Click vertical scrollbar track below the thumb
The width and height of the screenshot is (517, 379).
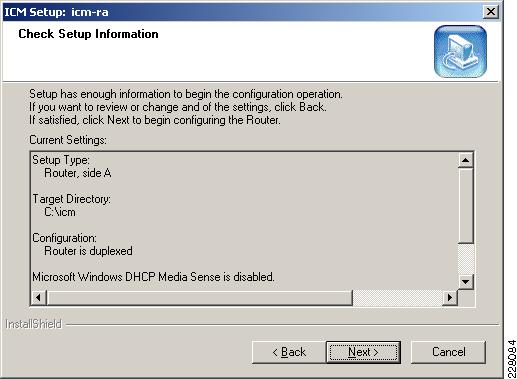[465, 259]
